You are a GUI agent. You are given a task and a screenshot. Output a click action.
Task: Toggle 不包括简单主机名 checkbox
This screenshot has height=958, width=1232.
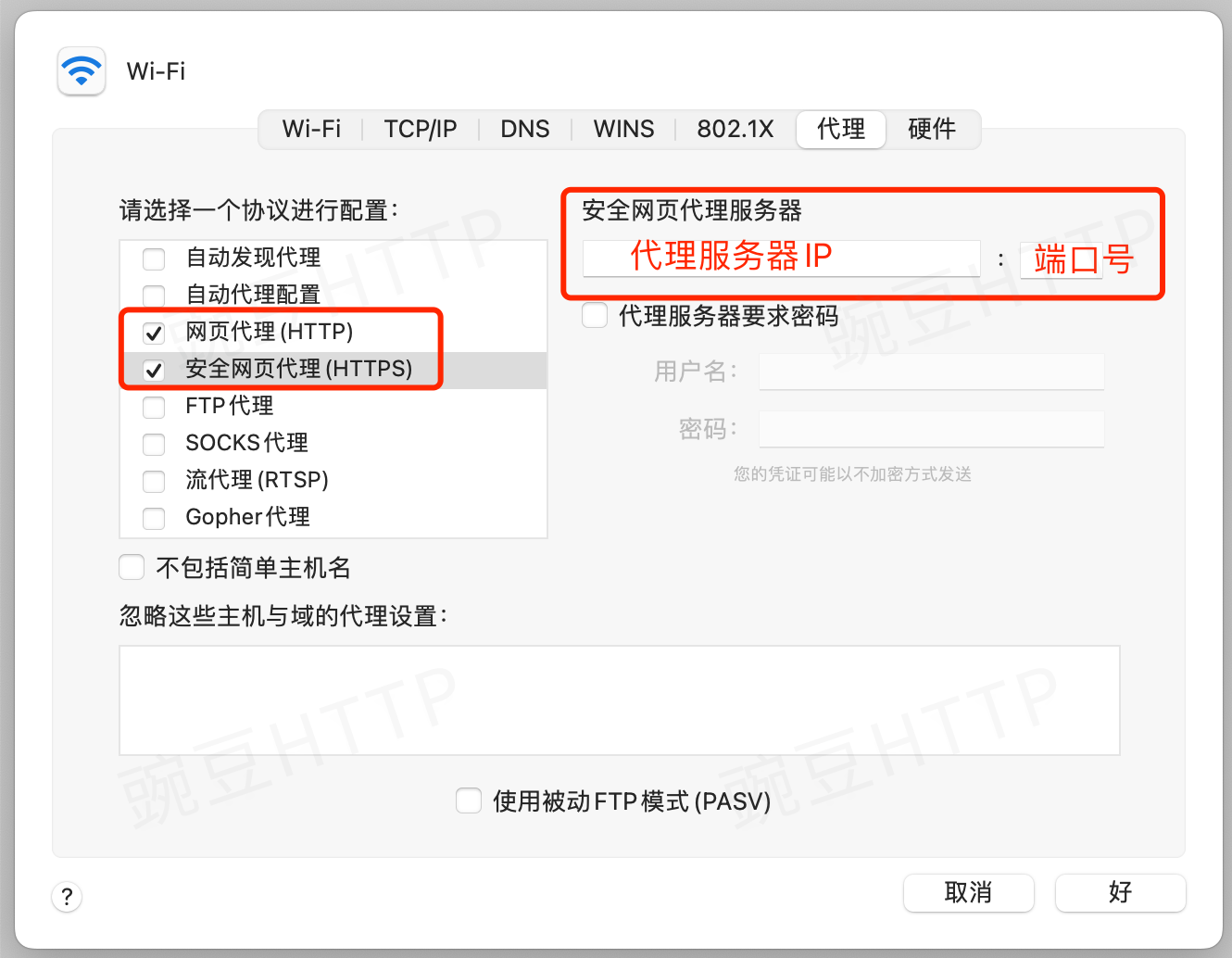132,567
